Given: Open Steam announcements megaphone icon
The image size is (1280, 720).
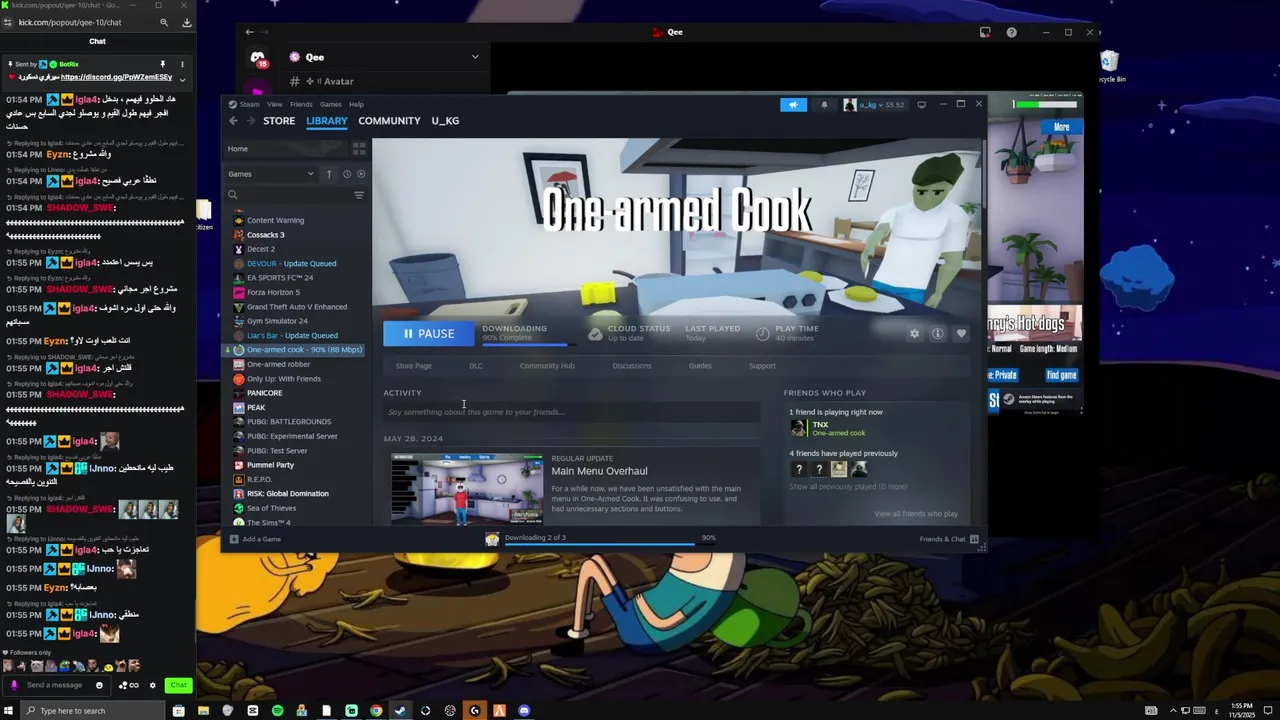Looking at the screenshot, I should point(793,104).
